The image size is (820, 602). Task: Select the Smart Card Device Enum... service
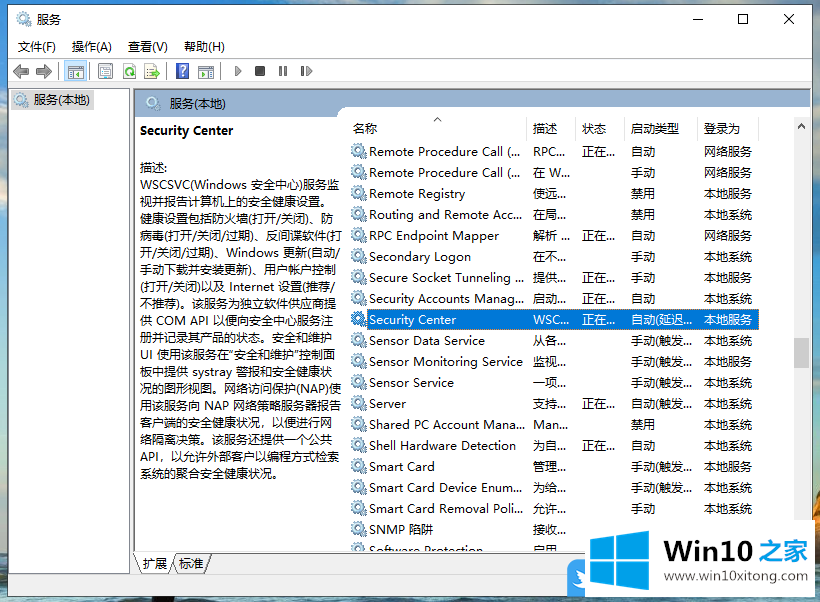tap(554, 487)
